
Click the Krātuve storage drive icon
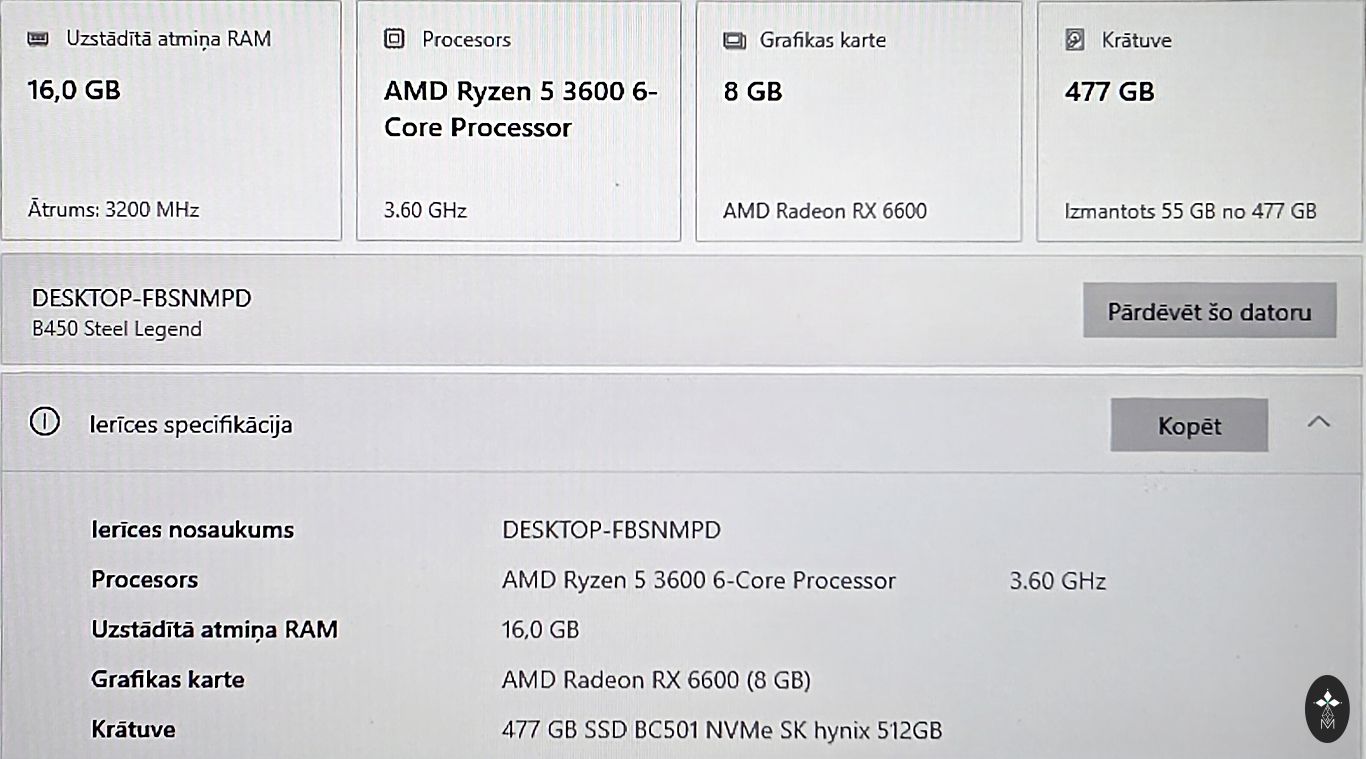click(1075, 40)
